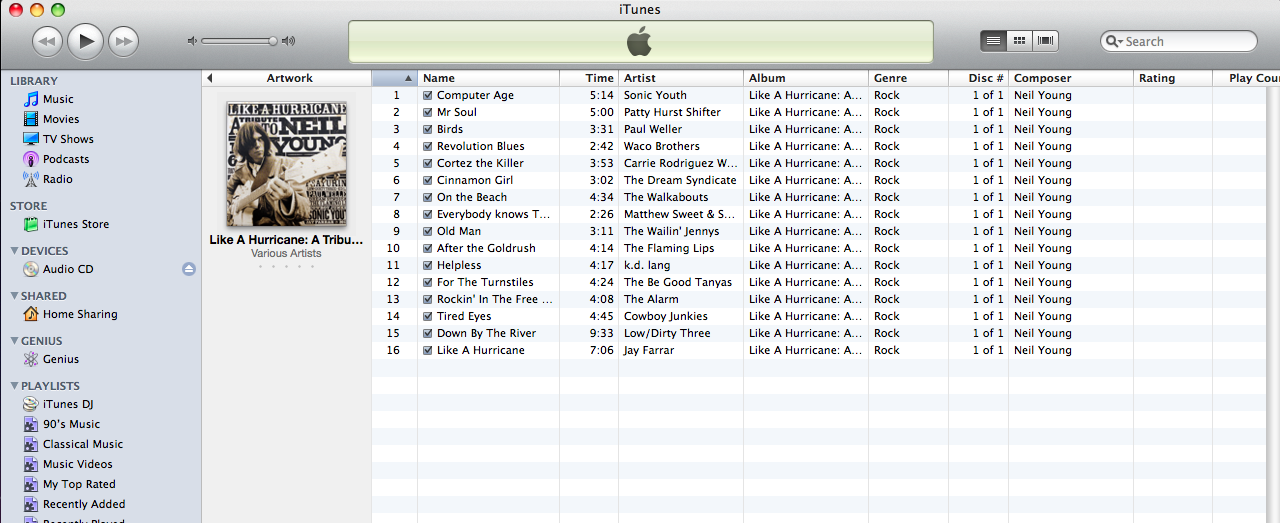The width and height of the screenshot is (1280, 523).
Task: Uncheck the Cinnamon Girl checkbox
Action: pyautogui.click(x=428, y=180)
